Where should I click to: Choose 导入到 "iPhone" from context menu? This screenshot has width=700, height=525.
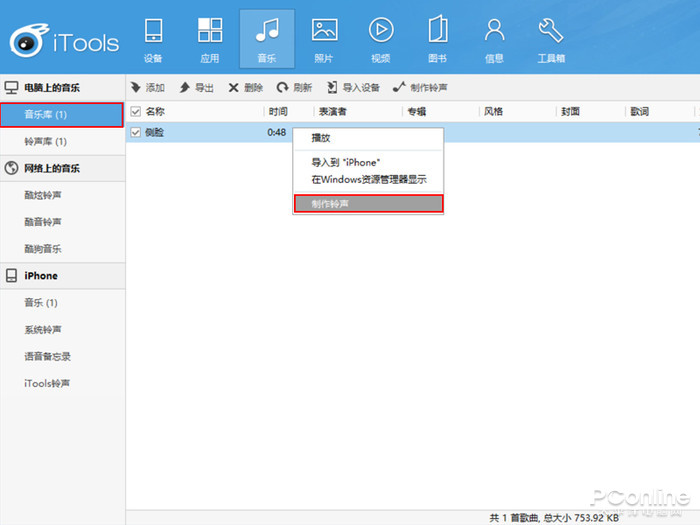pos(368,162)
